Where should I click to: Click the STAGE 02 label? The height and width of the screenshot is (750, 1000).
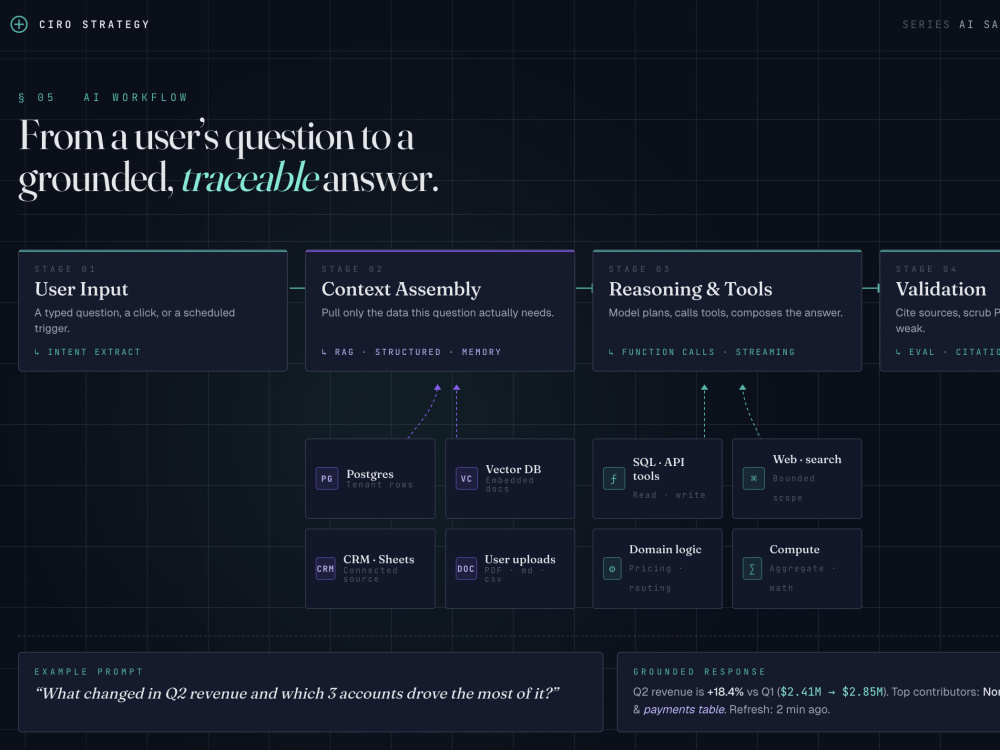(x=352, y=269)
